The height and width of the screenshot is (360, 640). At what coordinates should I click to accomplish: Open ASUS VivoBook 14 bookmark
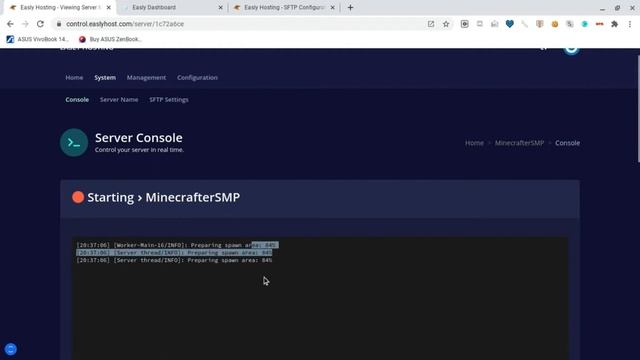[x=37, y=39]
